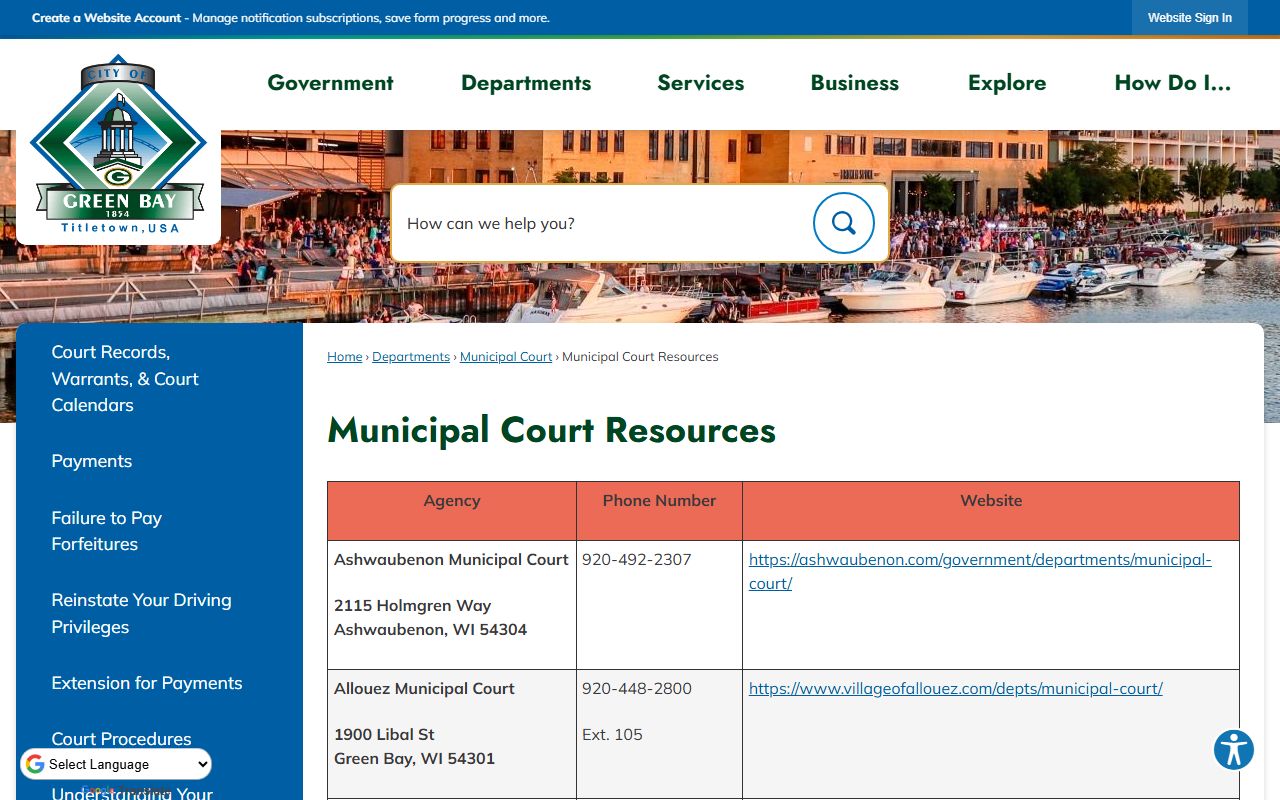Image resolution: width=1280 pixels, height=800 pixels.
Task: Select phone number 920-492-2307
Action: tap(637, 559)
